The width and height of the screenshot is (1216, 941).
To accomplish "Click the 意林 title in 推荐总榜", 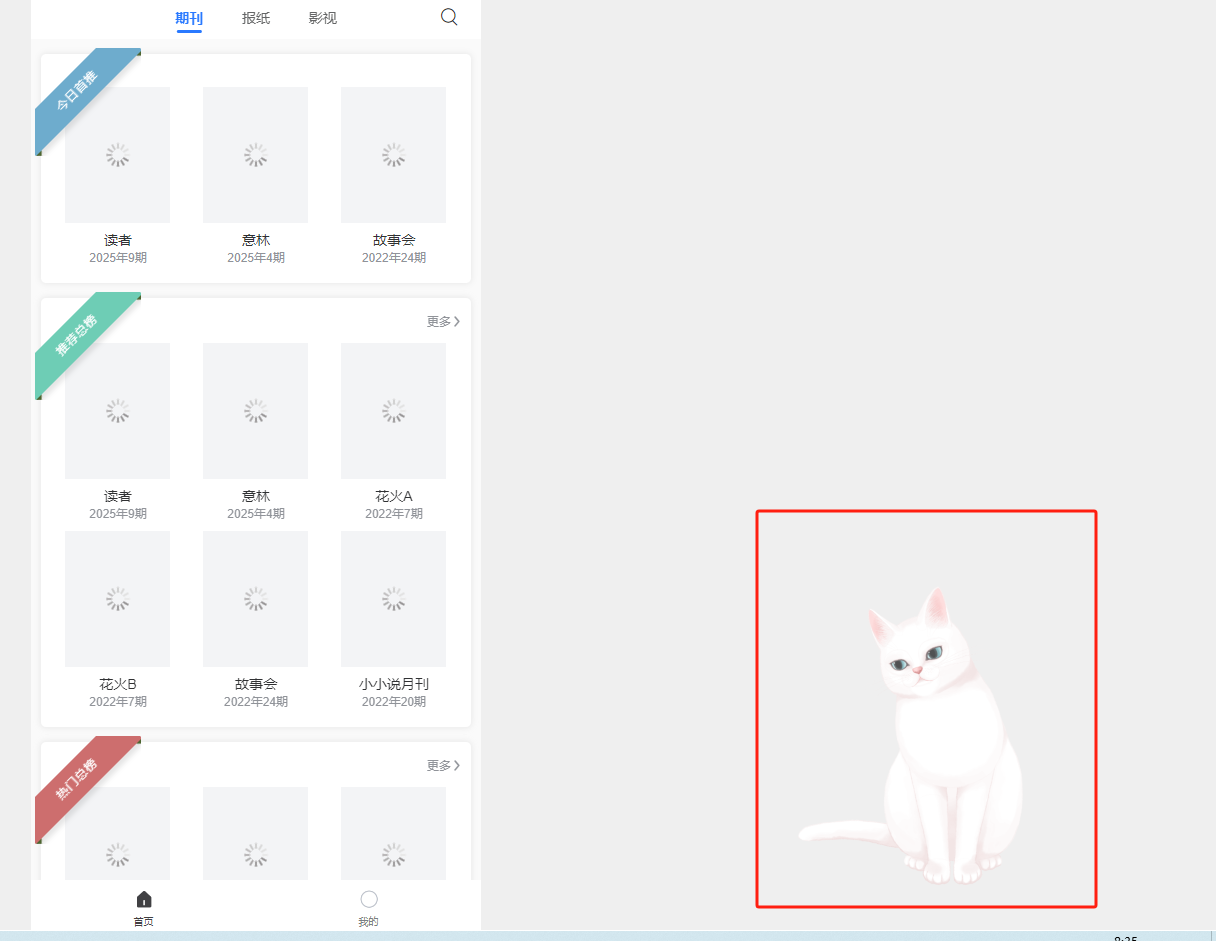I will pyautogui.click(x=256, y=496).
